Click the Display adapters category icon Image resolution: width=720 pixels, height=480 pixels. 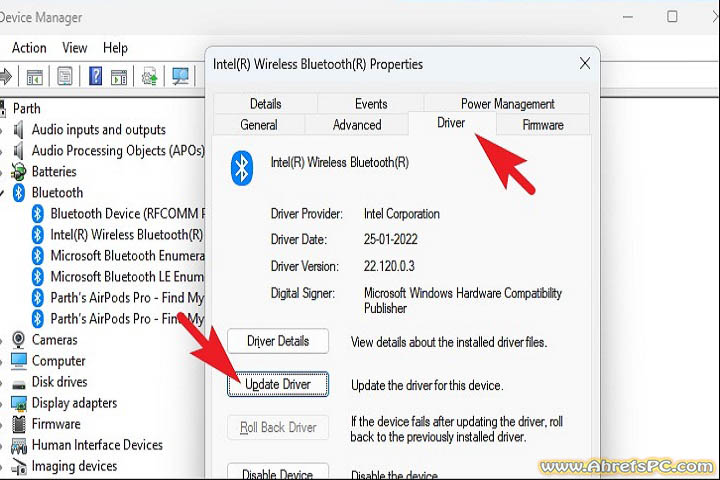(19, 404)
